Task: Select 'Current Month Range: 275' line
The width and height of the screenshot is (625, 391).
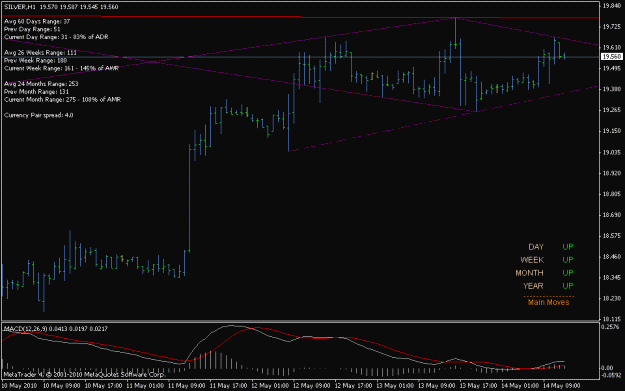Action: pyautogui.click(x=63, y=100)
